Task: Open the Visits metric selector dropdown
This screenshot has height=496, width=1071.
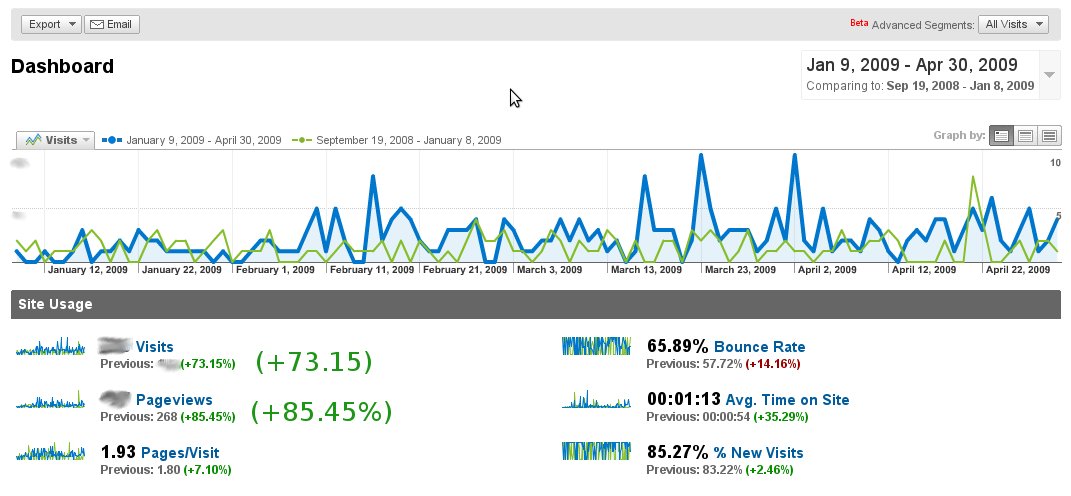Action: click(55, 140)
